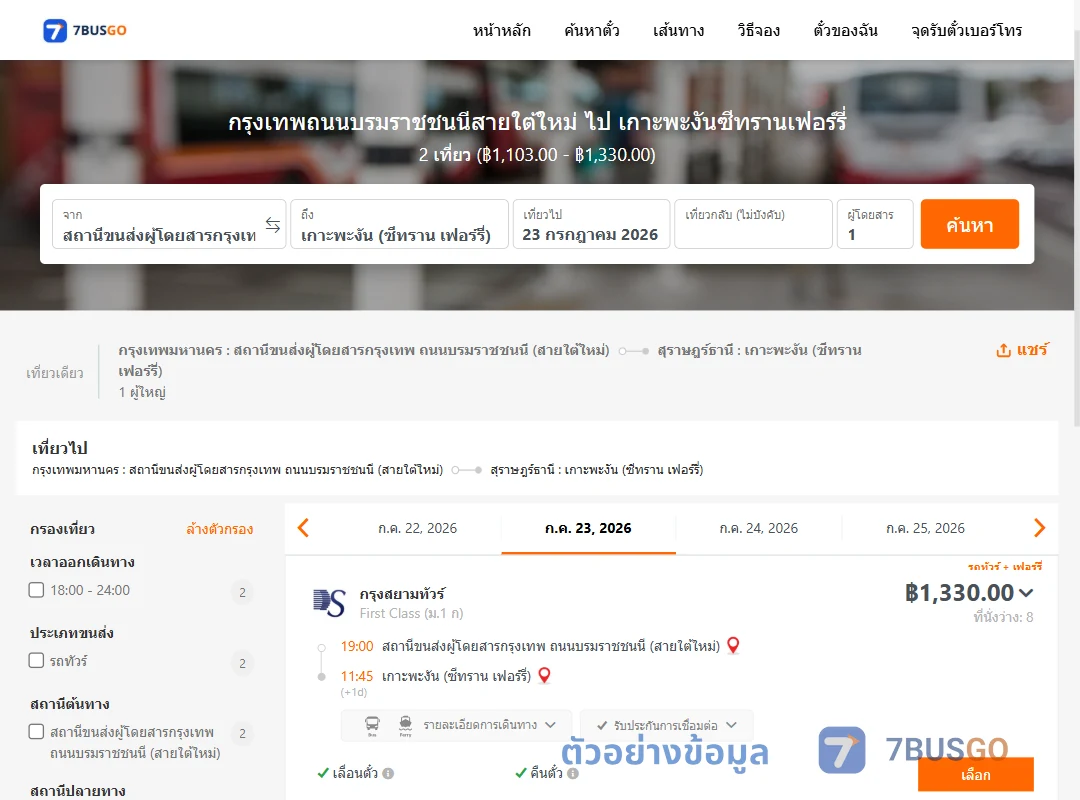1080x800 pixels.
Task: Go to previous dates with left arrow
Action: (x=303, y=528)
